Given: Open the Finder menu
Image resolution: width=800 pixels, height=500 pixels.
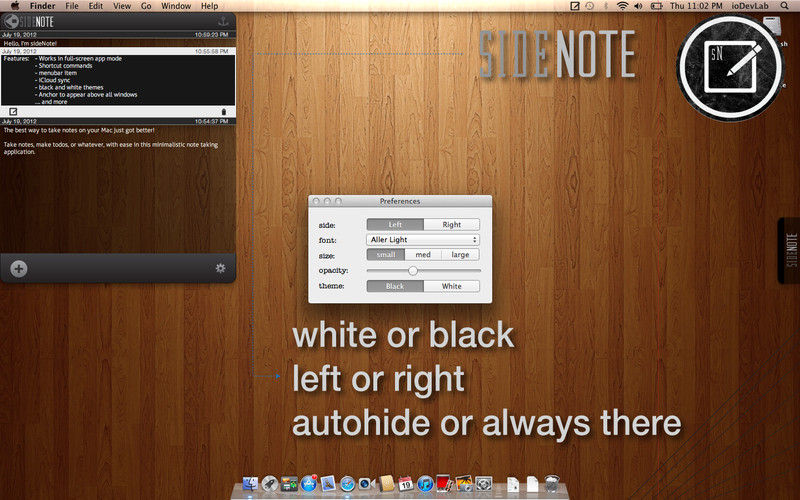Looking at the screenshot, I should [x=42, y=6].
